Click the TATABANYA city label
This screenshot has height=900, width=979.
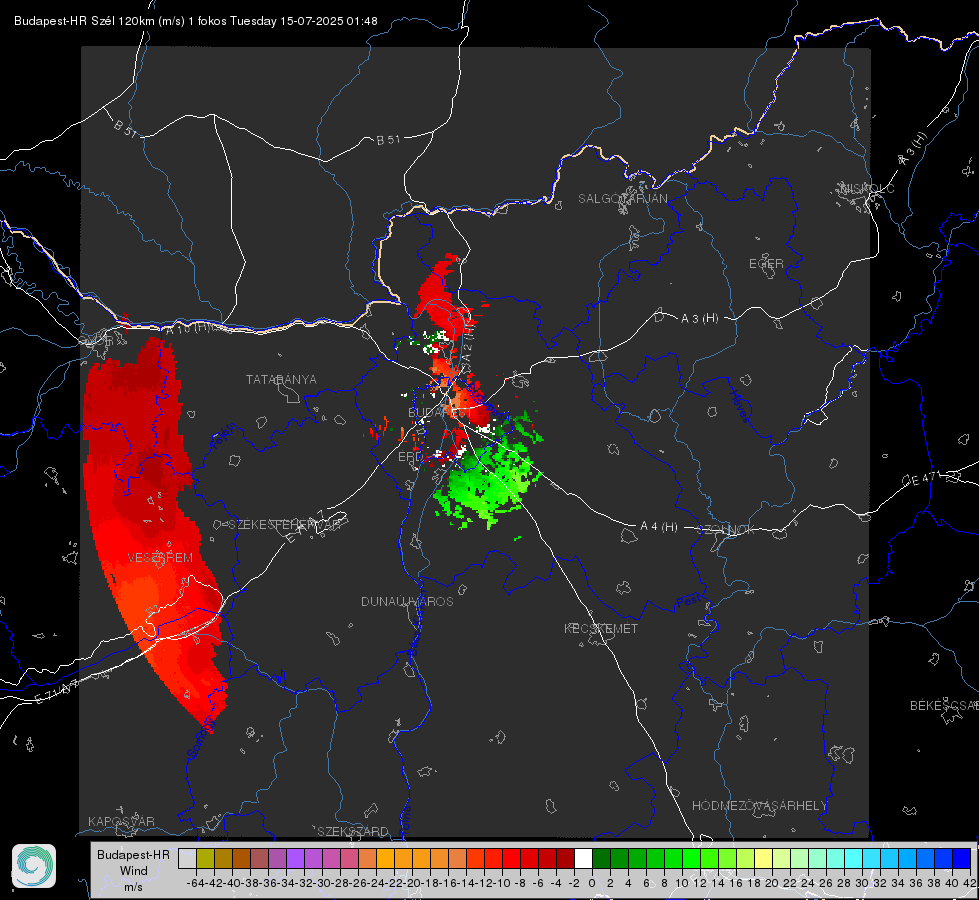(281, 379)
